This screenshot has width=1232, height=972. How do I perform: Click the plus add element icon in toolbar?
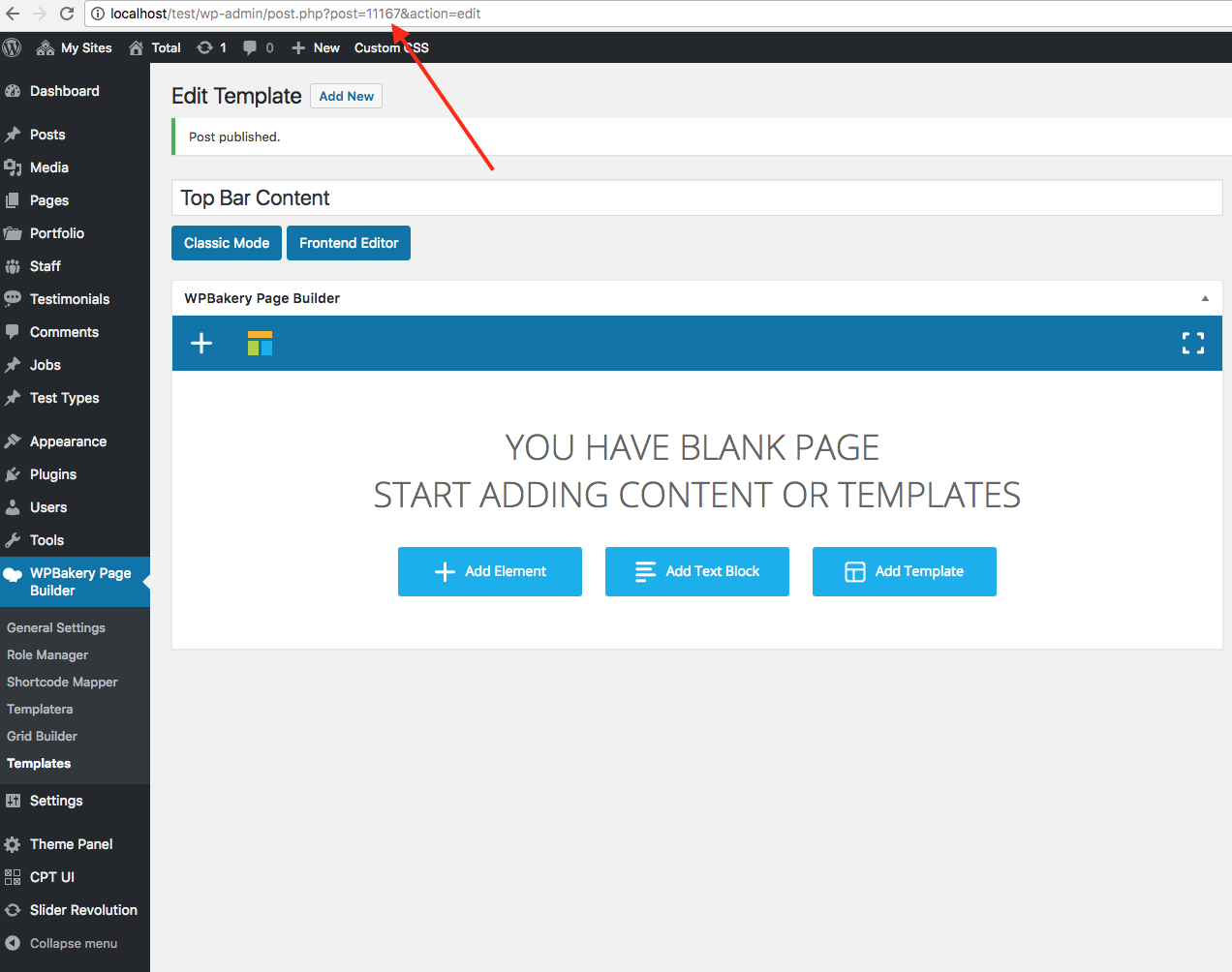click(x=201, y=343)
